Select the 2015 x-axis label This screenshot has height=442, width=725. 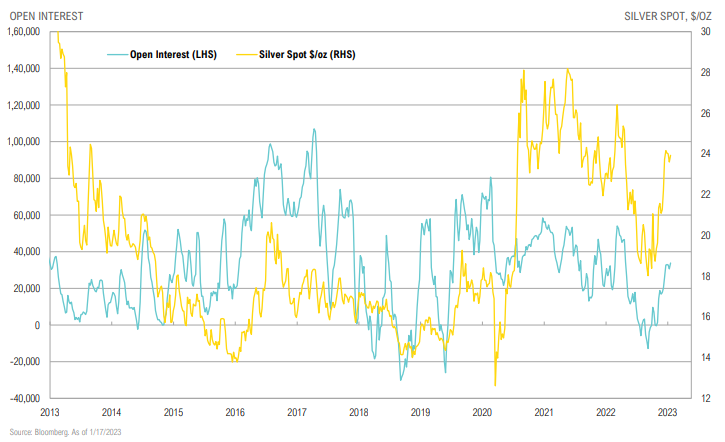click(x=173, y=411)
